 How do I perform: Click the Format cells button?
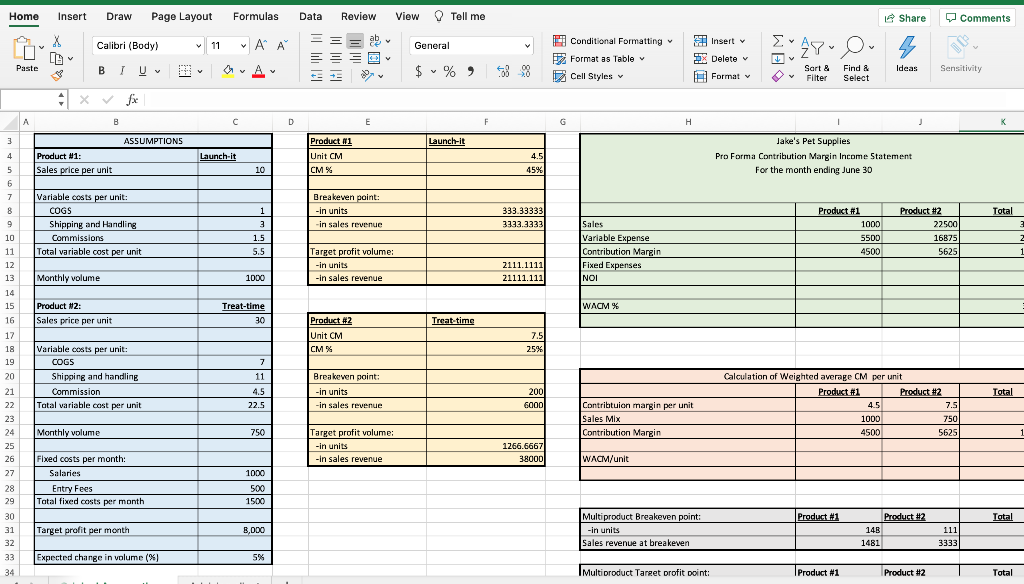click(x=722, y=76)
